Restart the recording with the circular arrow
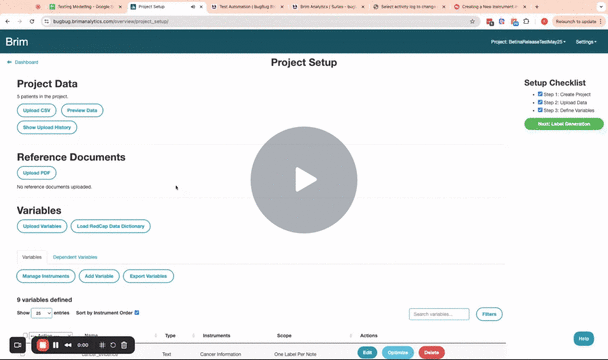This screenshot has width=608, height=360. [x=113, y=345]
